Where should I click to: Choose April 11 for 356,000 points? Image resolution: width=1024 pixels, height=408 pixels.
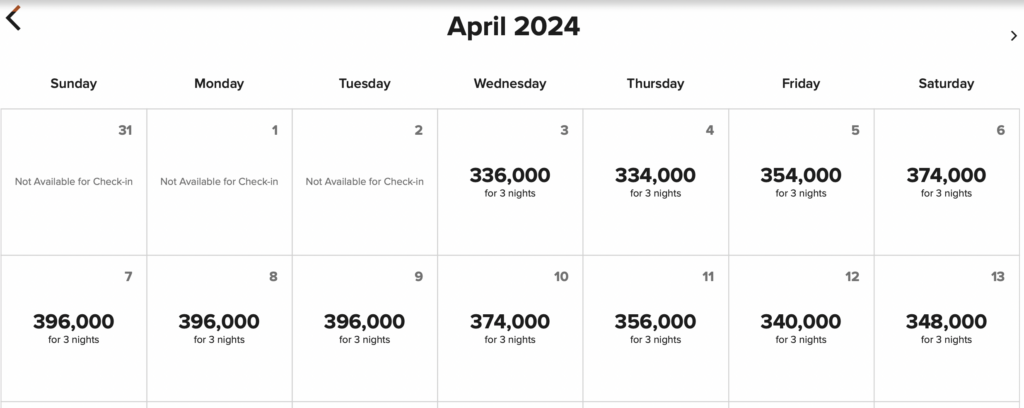(x=655, y=327)
